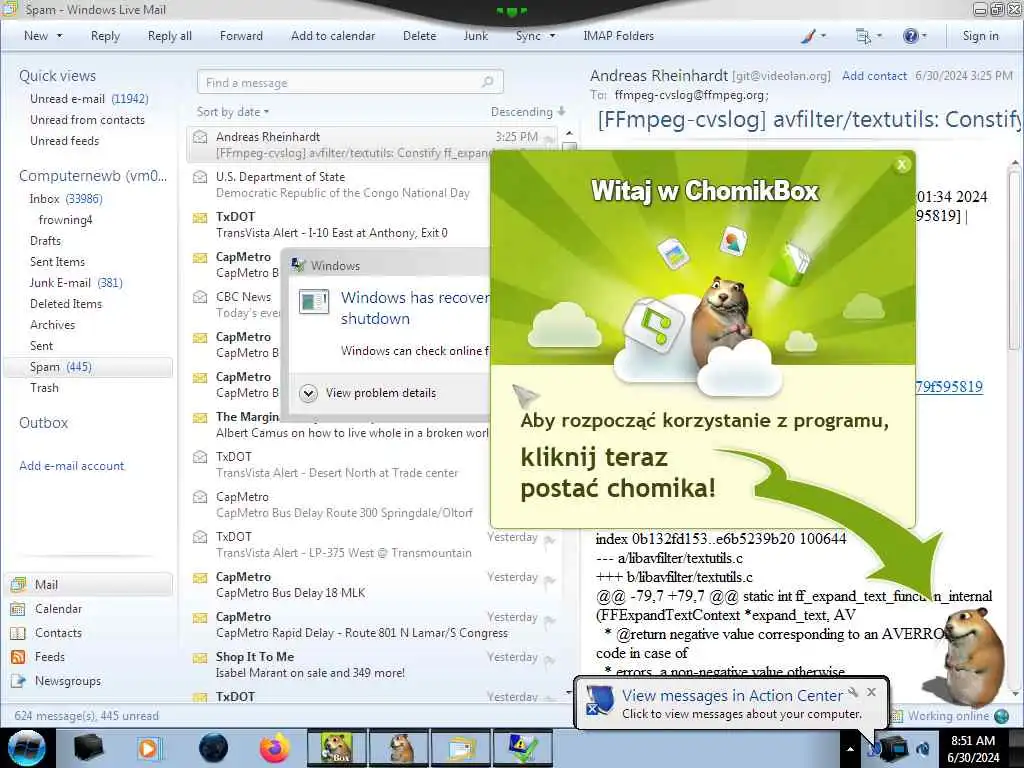
Task: Click the Windows Live Mail taskbar button
Action: pyautogui.click(x=461, y=748)
